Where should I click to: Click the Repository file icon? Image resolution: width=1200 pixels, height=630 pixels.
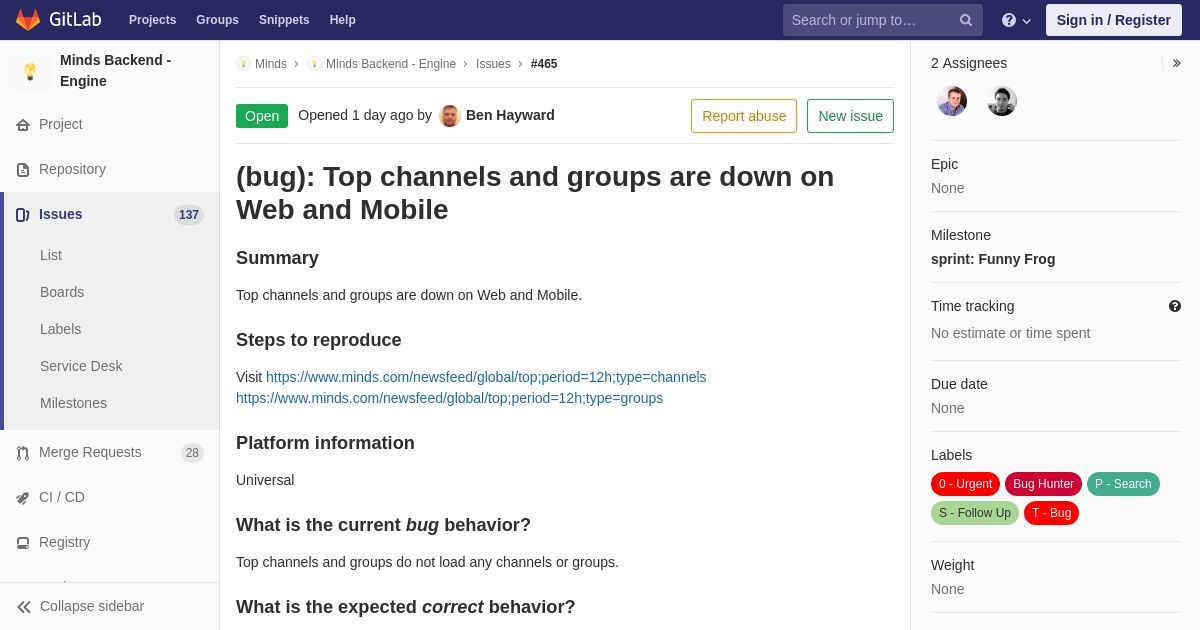[23, 170]
